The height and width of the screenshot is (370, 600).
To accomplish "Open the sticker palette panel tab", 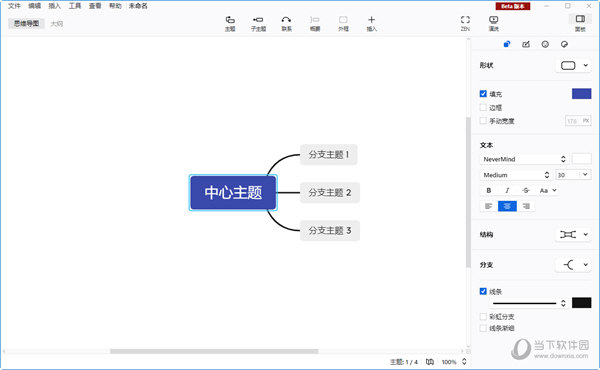I will click(564, 44).
